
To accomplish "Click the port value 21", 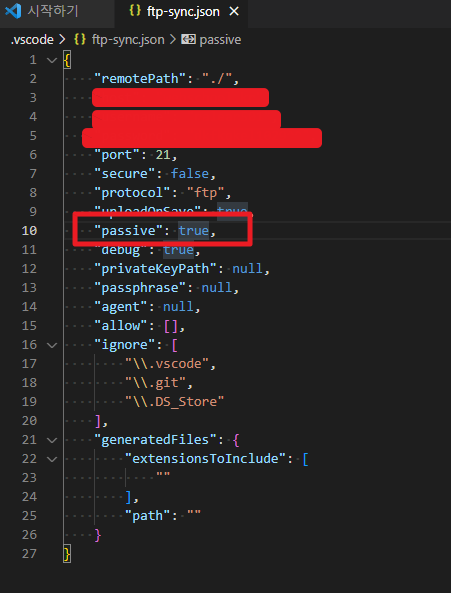I will [163, 155].
